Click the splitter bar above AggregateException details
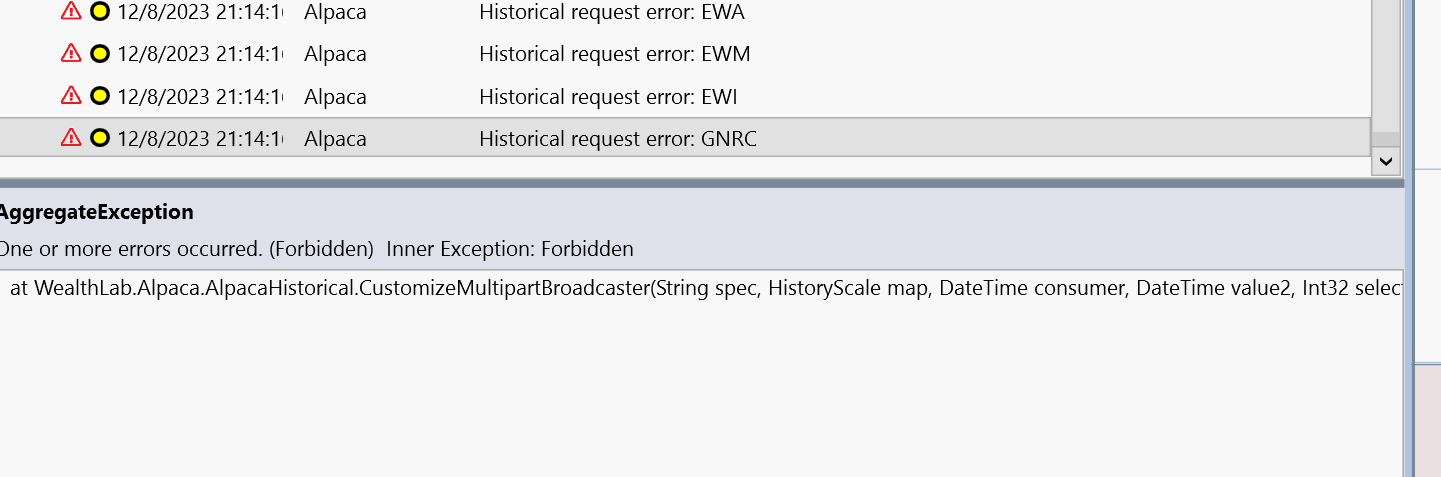Image resolution: width=1441 pixels, height=477 pixels. coord(700,182)
